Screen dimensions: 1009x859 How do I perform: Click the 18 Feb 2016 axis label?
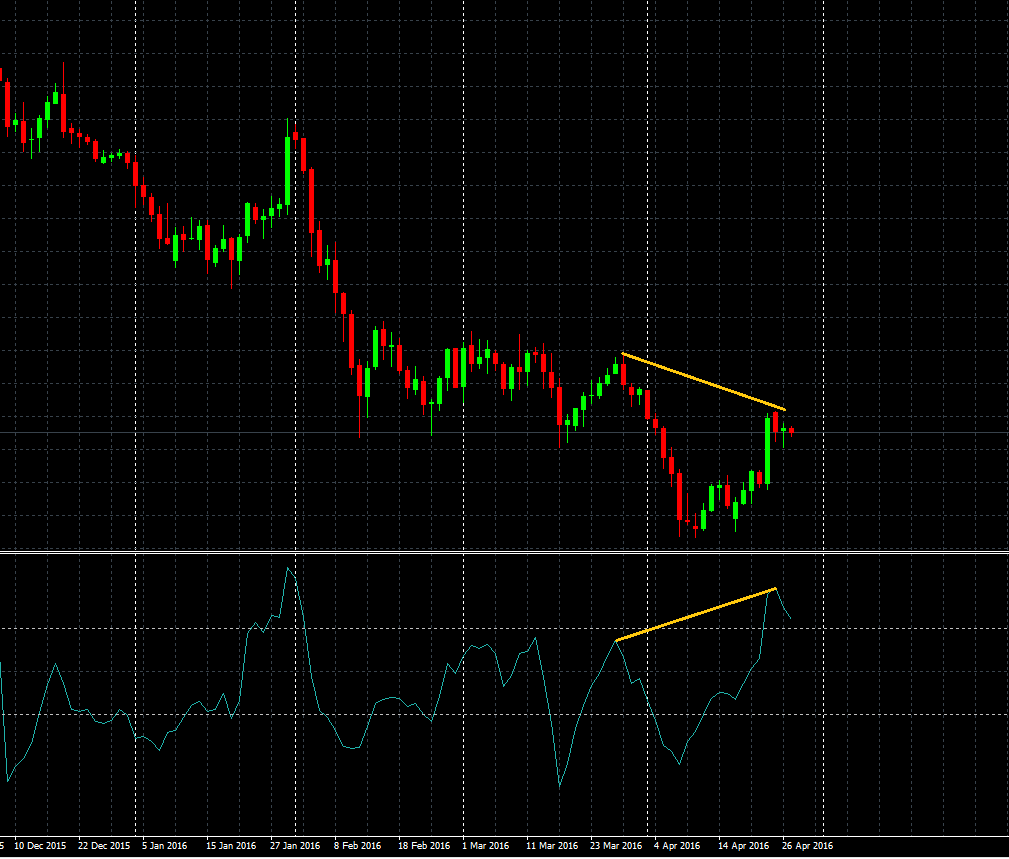423,845
